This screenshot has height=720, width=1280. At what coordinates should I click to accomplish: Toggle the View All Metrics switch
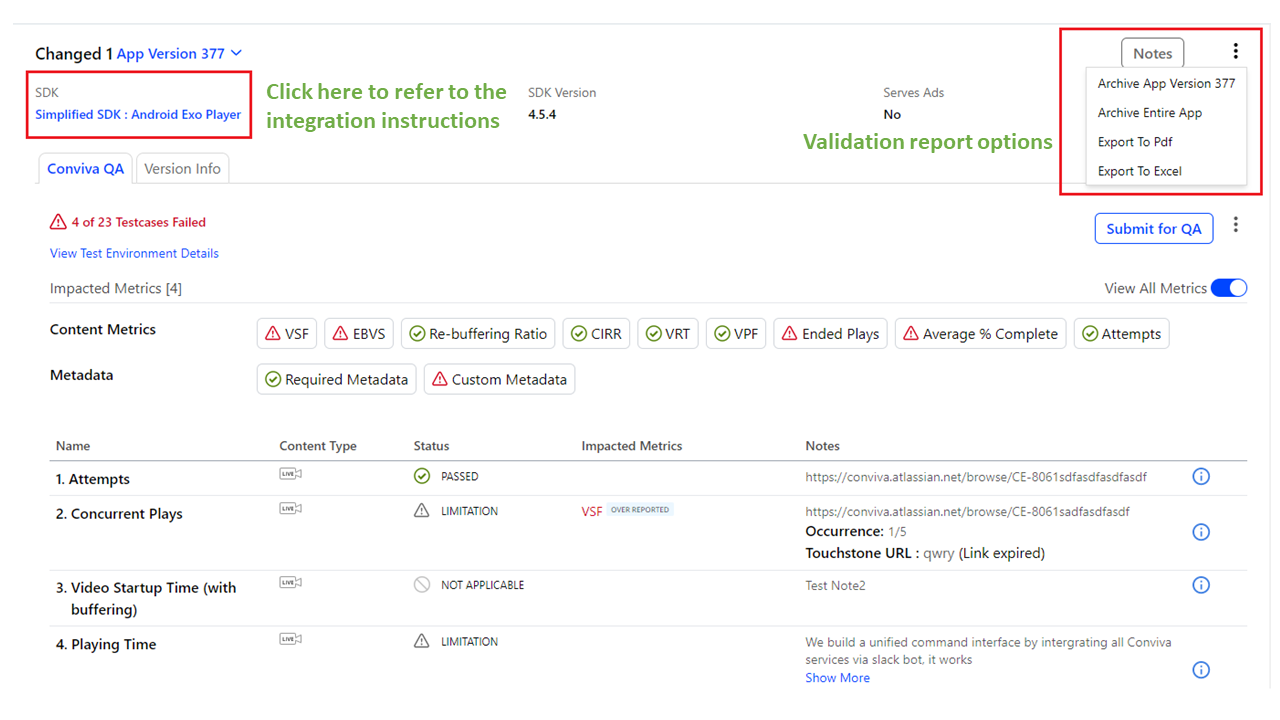(1229, 288)
